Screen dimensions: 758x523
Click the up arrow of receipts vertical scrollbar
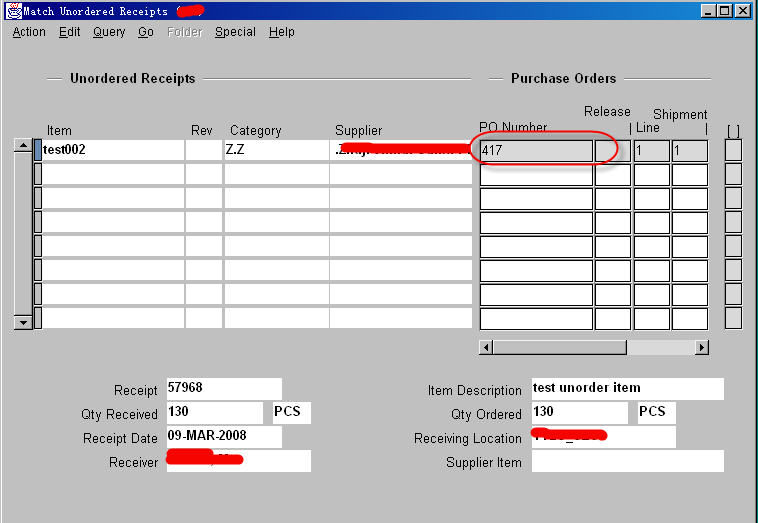pos(23,145)
